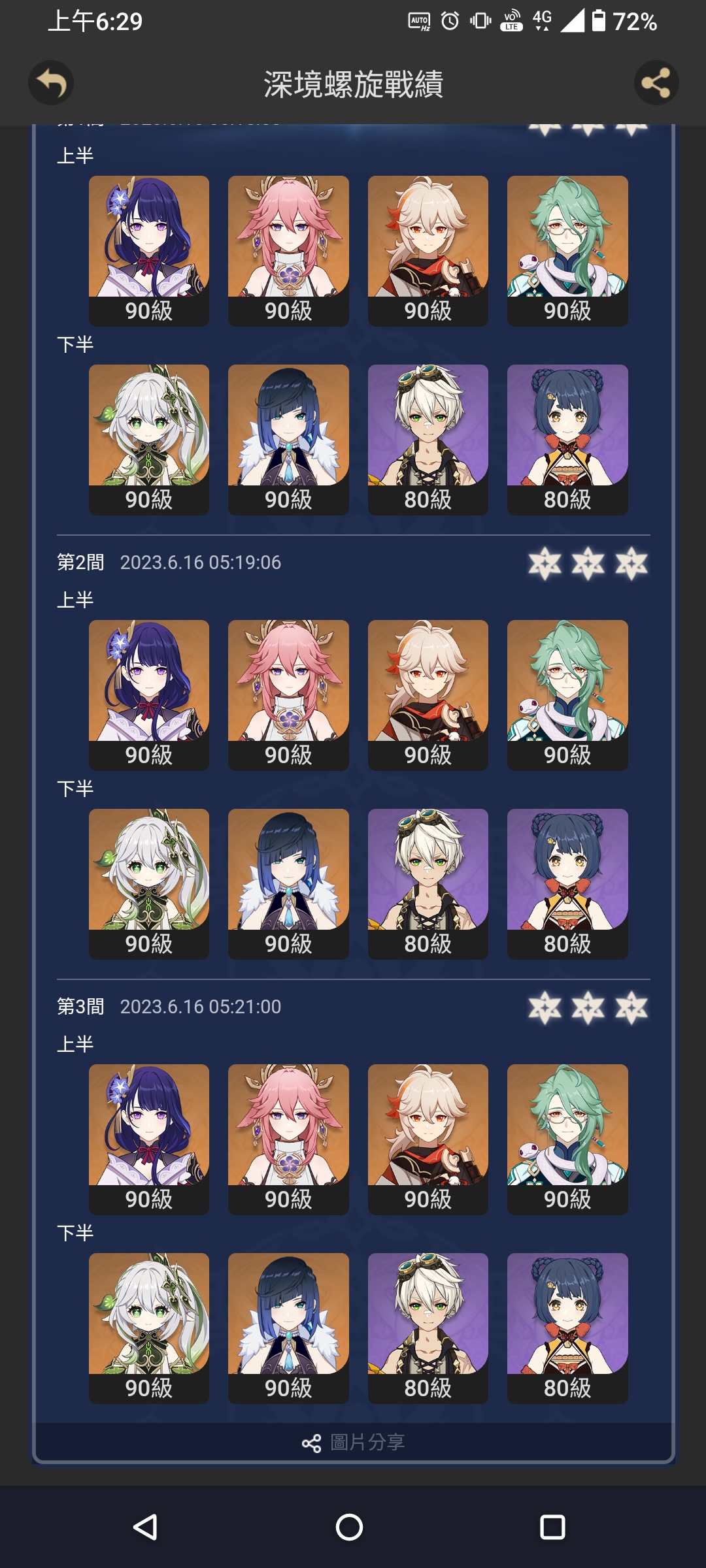The width and height of the screenshot is (706, 1568).
Task: Tap the chamber 2 three-star rating
Action: click(588, 563)
